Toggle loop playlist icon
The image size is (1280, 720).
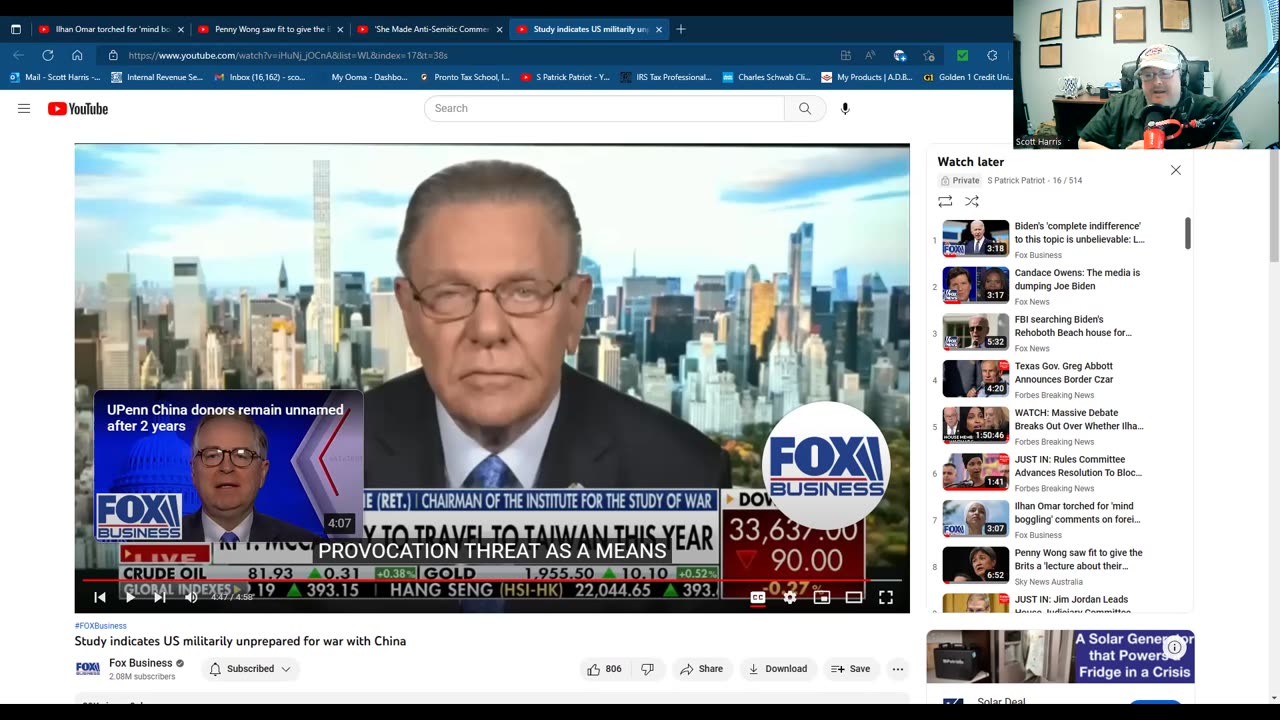[945, 201]
